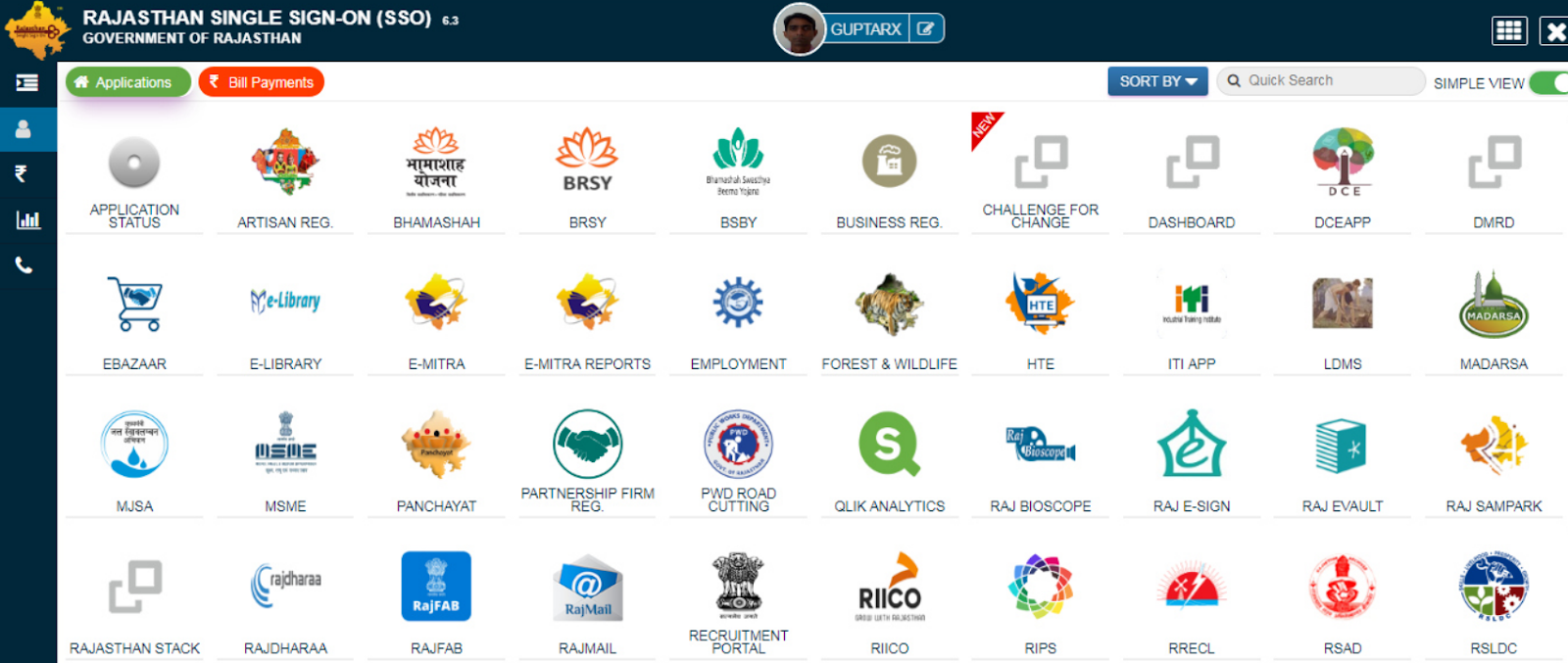Open the Business Reg. app icon
The image size is (1568, 663).
click(x=889, y=162)
